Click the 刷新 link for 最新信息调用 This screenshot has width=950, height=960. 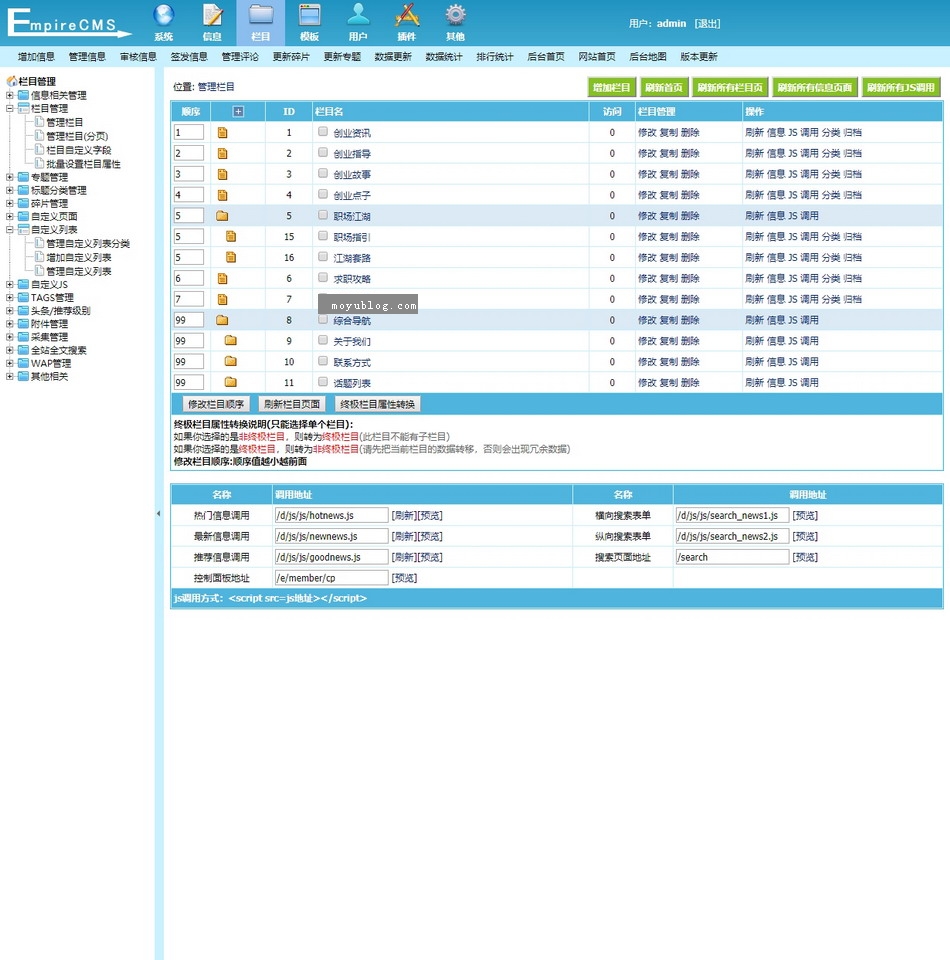coord(404,536)
